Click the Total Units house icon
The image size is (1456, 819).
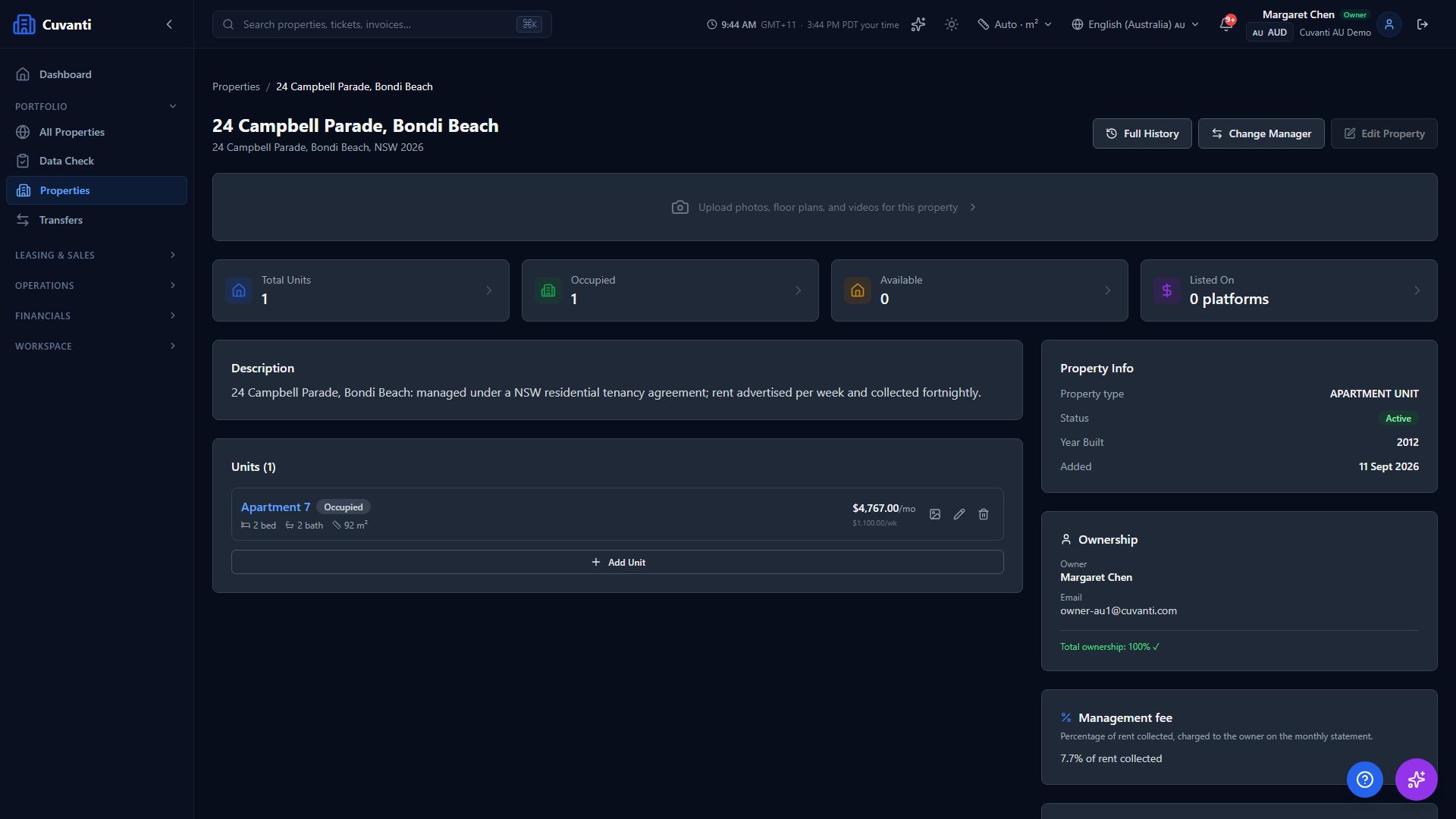(239, 290)
